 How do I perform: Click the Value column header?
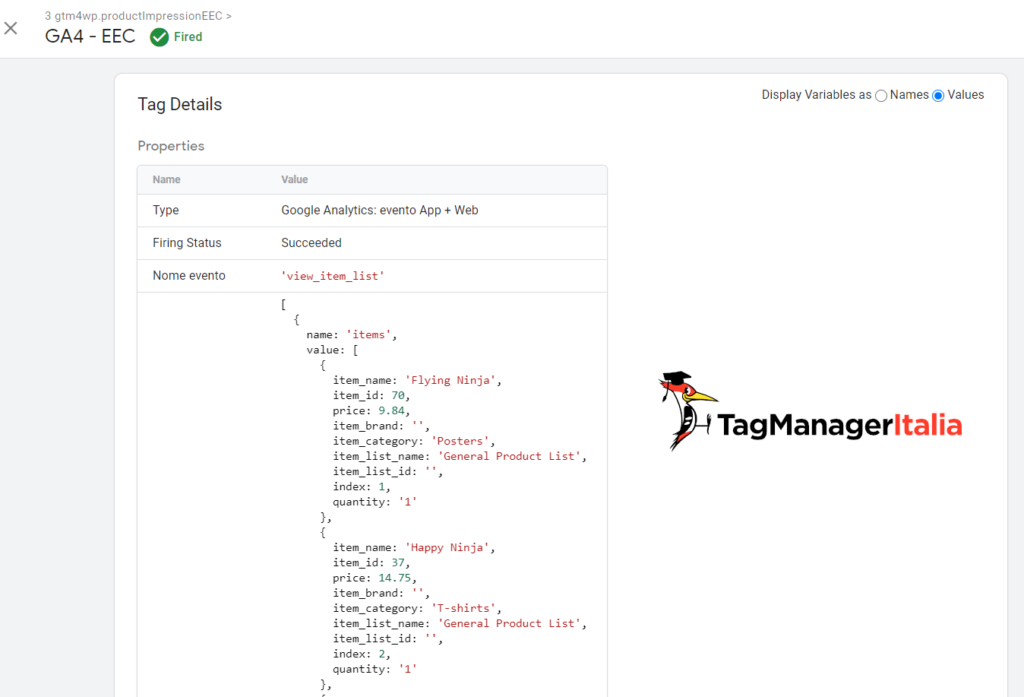pyautogui.click(x=295, y=180)
